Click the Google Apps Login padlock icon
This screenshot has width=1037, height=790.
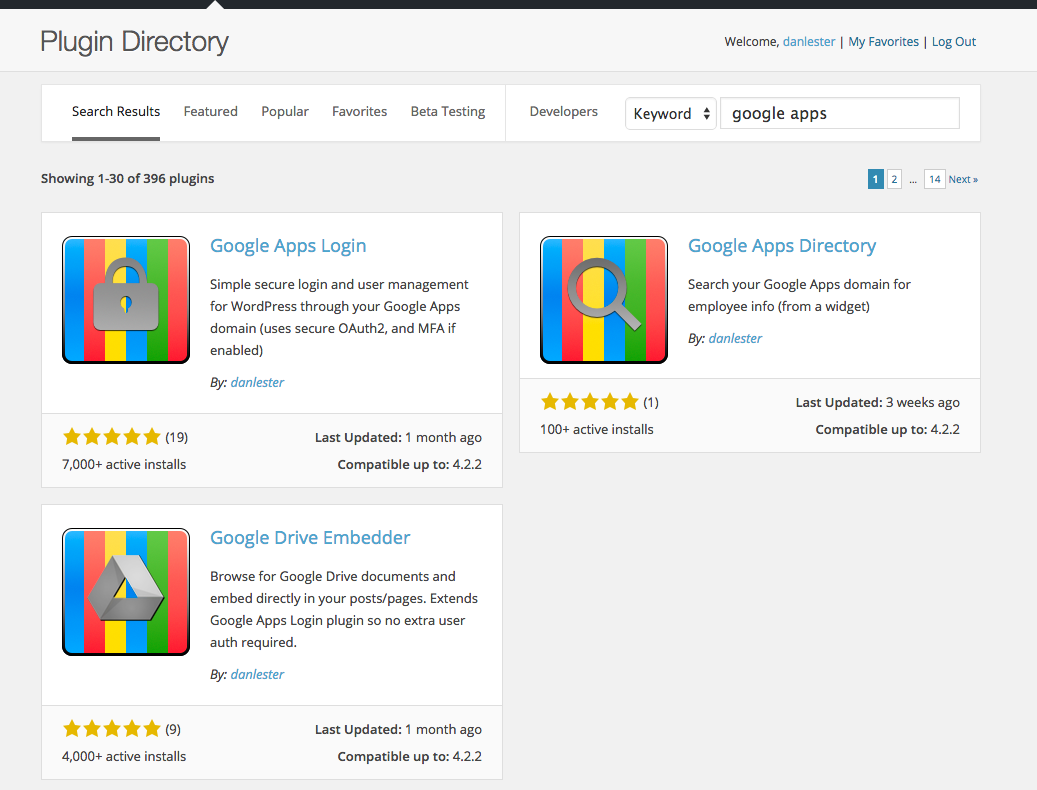126,300
